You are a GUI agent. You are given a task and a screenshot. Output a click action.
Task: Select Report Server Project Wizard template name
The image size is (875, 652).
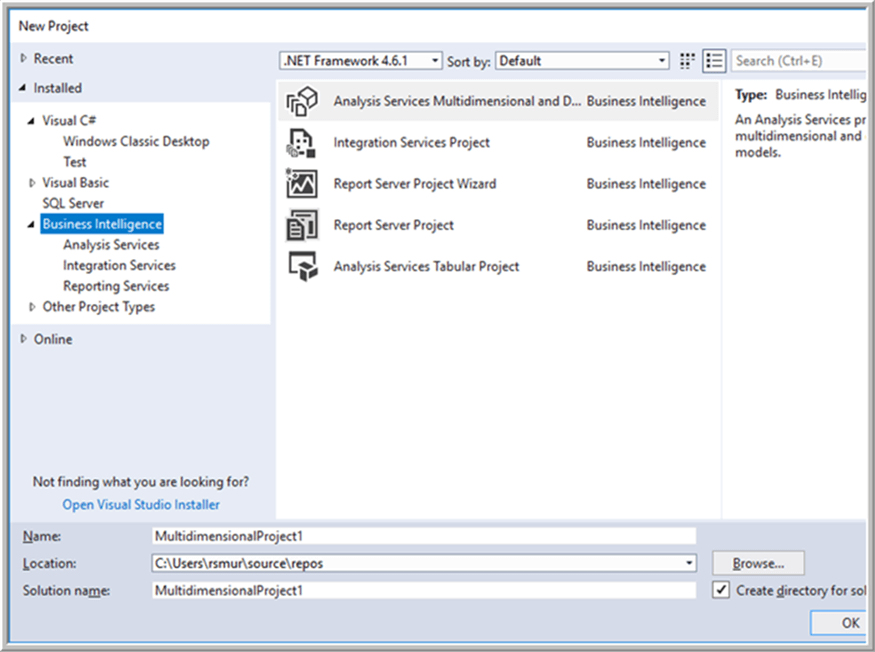[415, 184]
